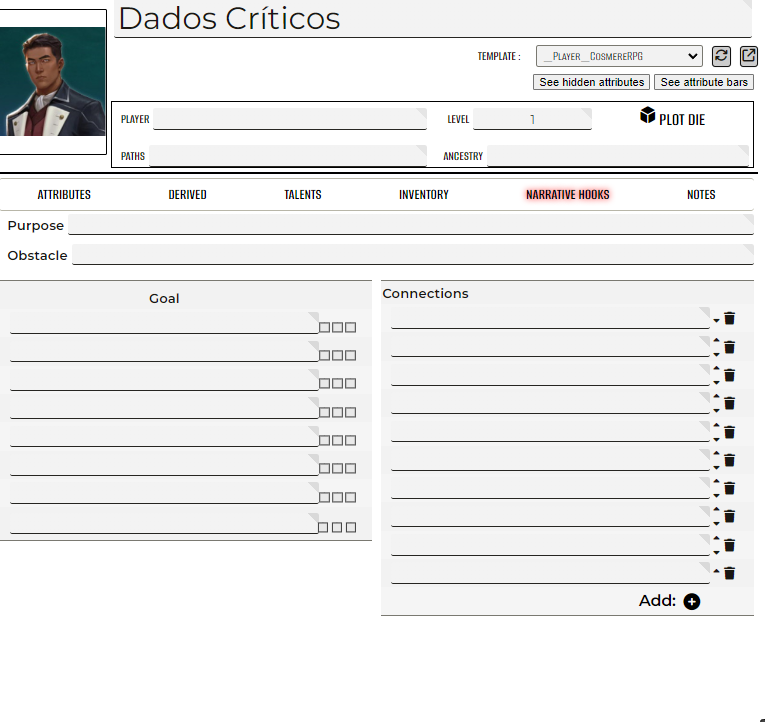Roll the Plot Die cube icon
This screenshot has width=765, height=722.
[x=647, y=116]
